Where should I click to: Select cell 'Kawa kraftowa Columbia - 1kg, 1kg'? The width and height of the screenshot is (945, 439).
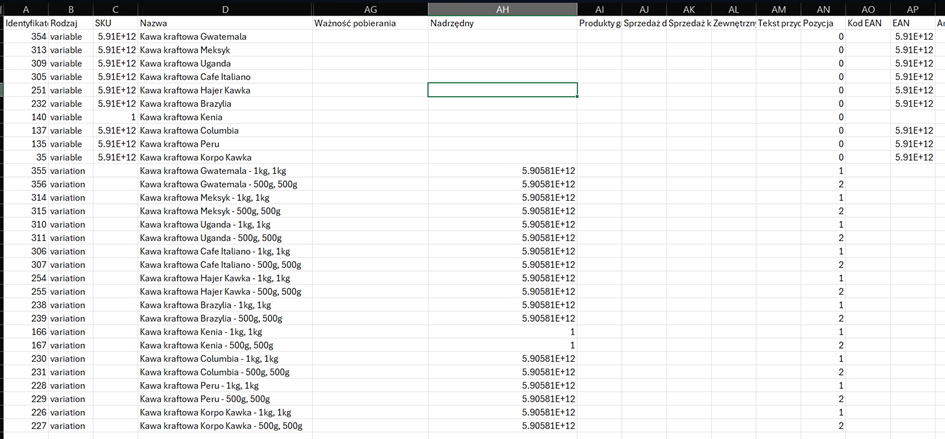225,359
